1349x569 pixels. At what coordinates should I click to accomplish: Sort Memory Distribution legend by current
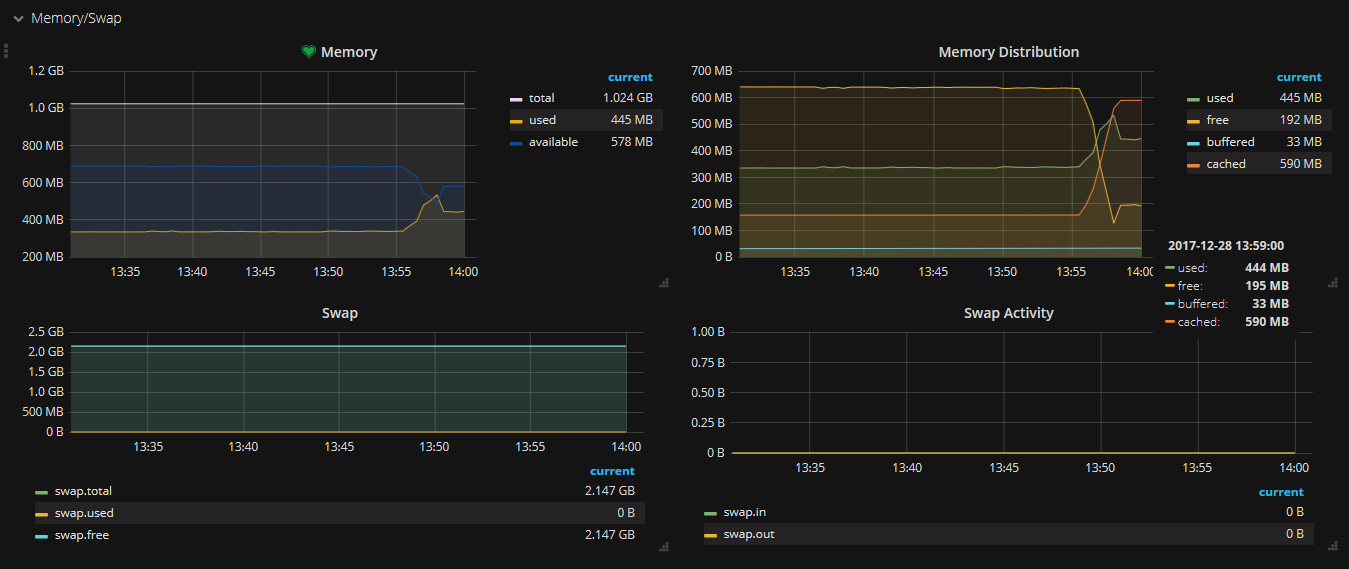click(x=1299, y=77)
